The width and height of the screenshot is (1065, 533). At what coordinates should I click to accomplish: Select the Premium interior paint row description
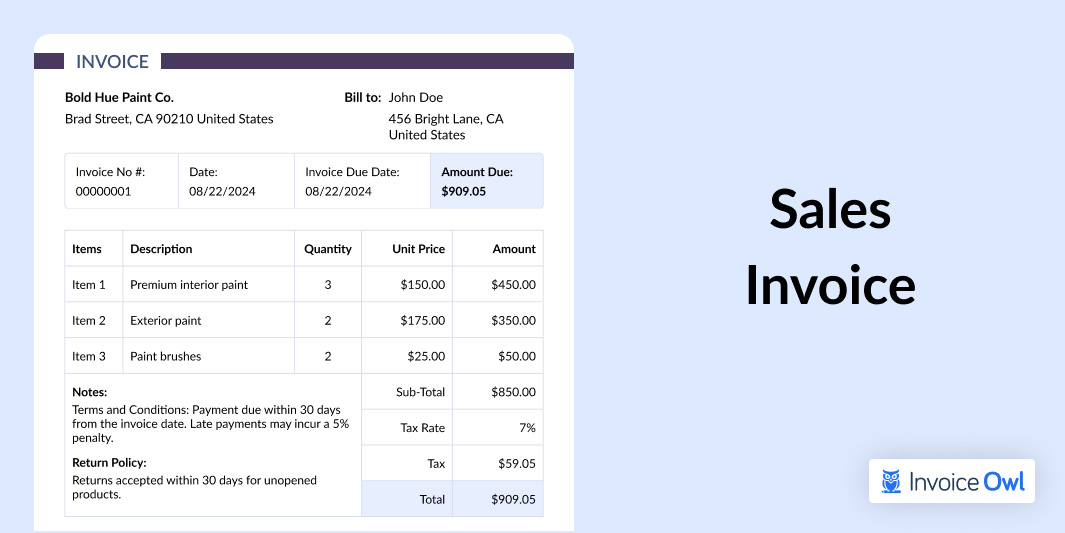189,285
